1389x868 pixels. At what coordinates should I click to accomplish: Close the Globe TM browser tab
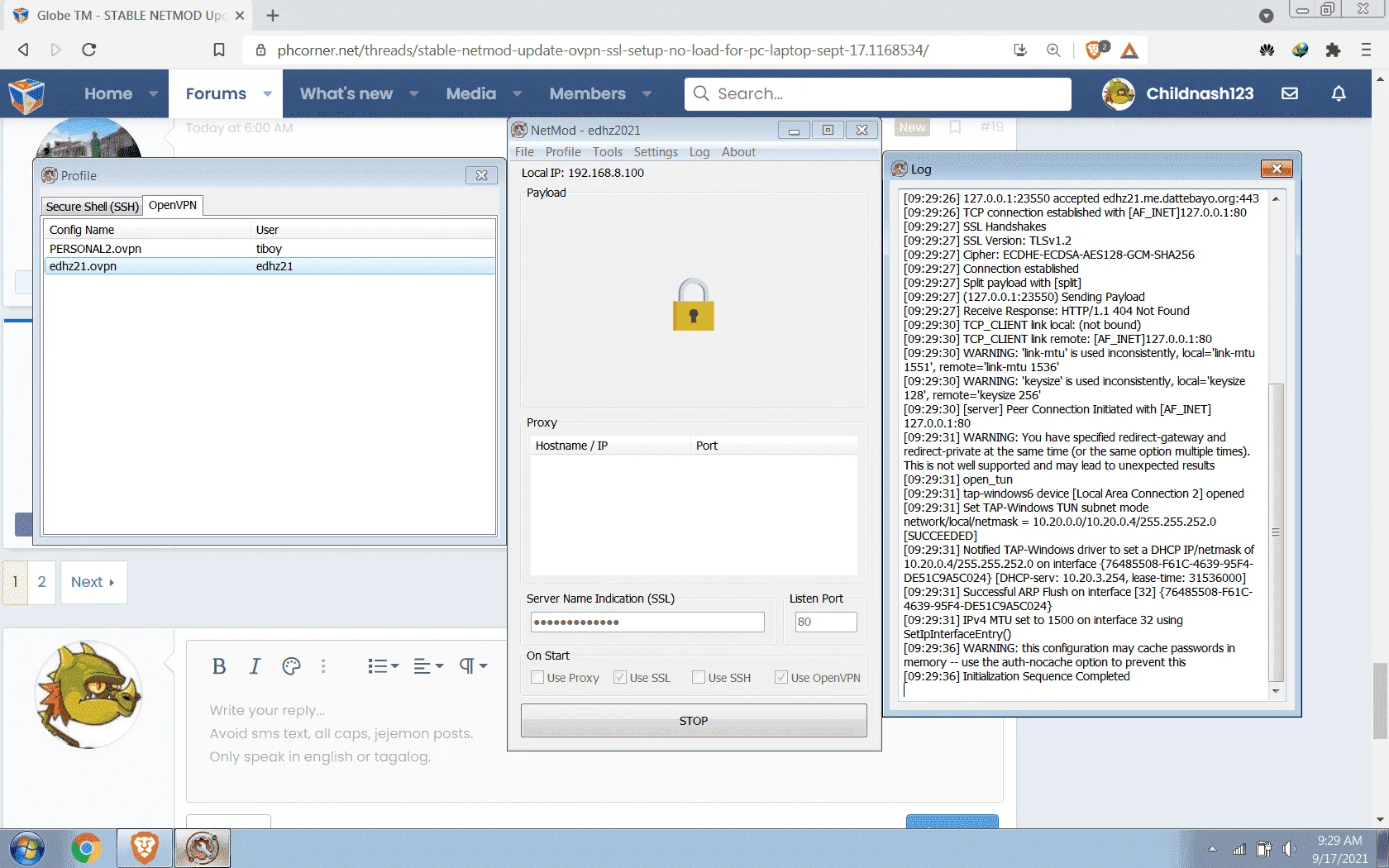(x=239, y=16)
